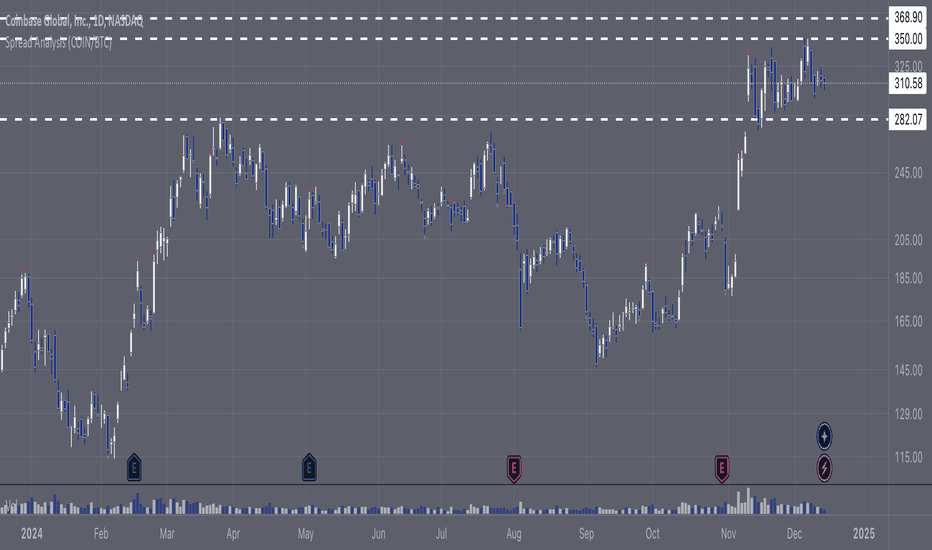Click the Aug label on time axis
Viewport: 932px width, 550px height.
[x=514, y=533]
